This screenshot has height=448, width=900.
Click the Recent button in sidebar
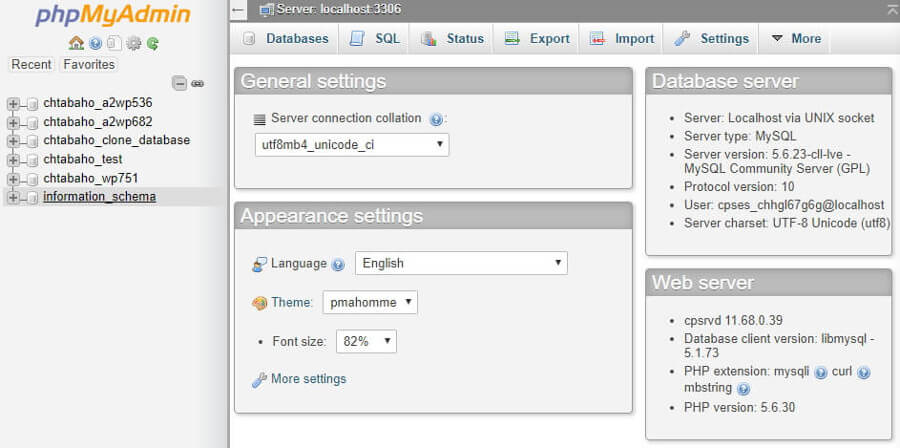31,65
